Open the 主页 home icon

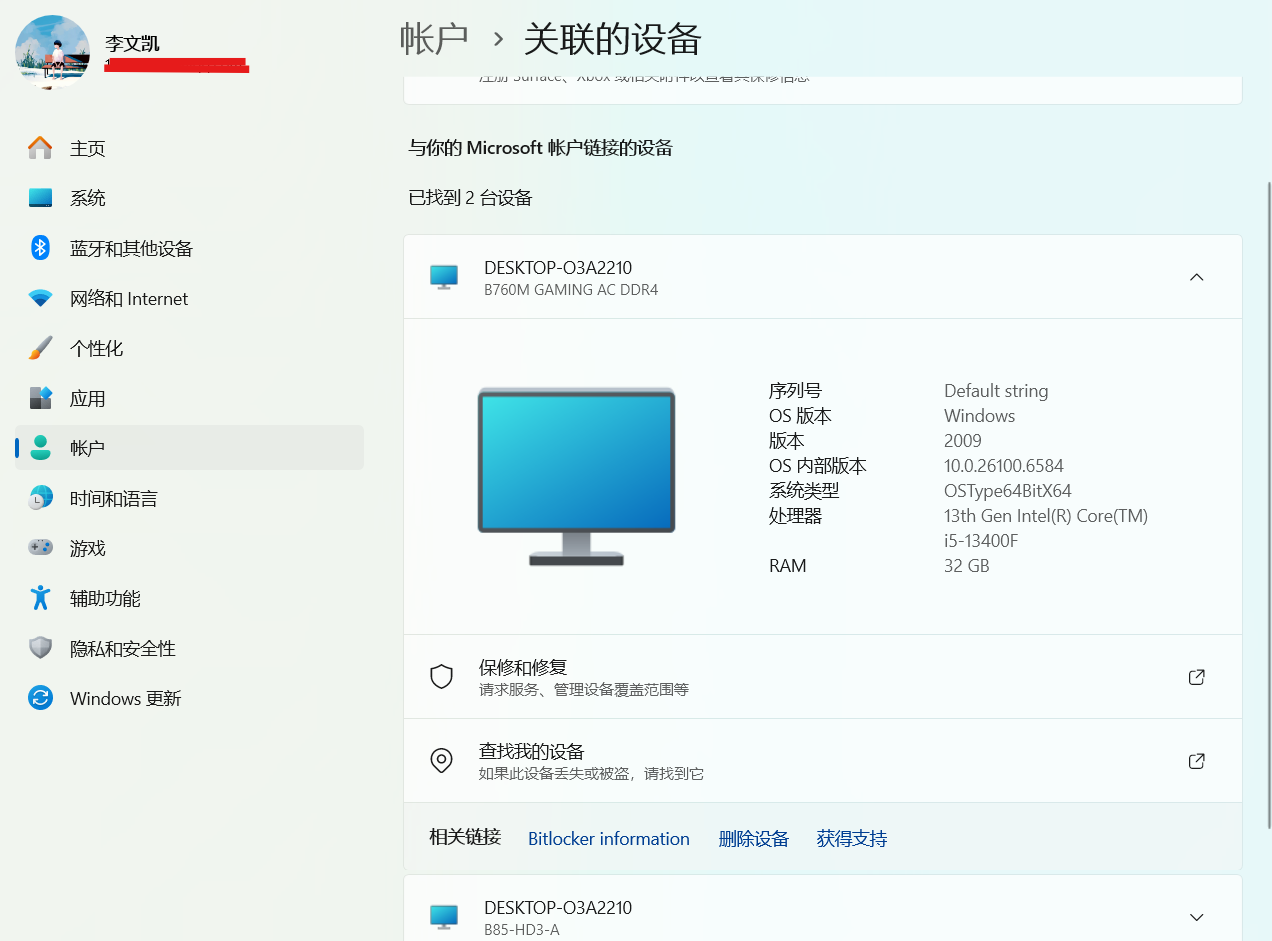coord(40,148)
